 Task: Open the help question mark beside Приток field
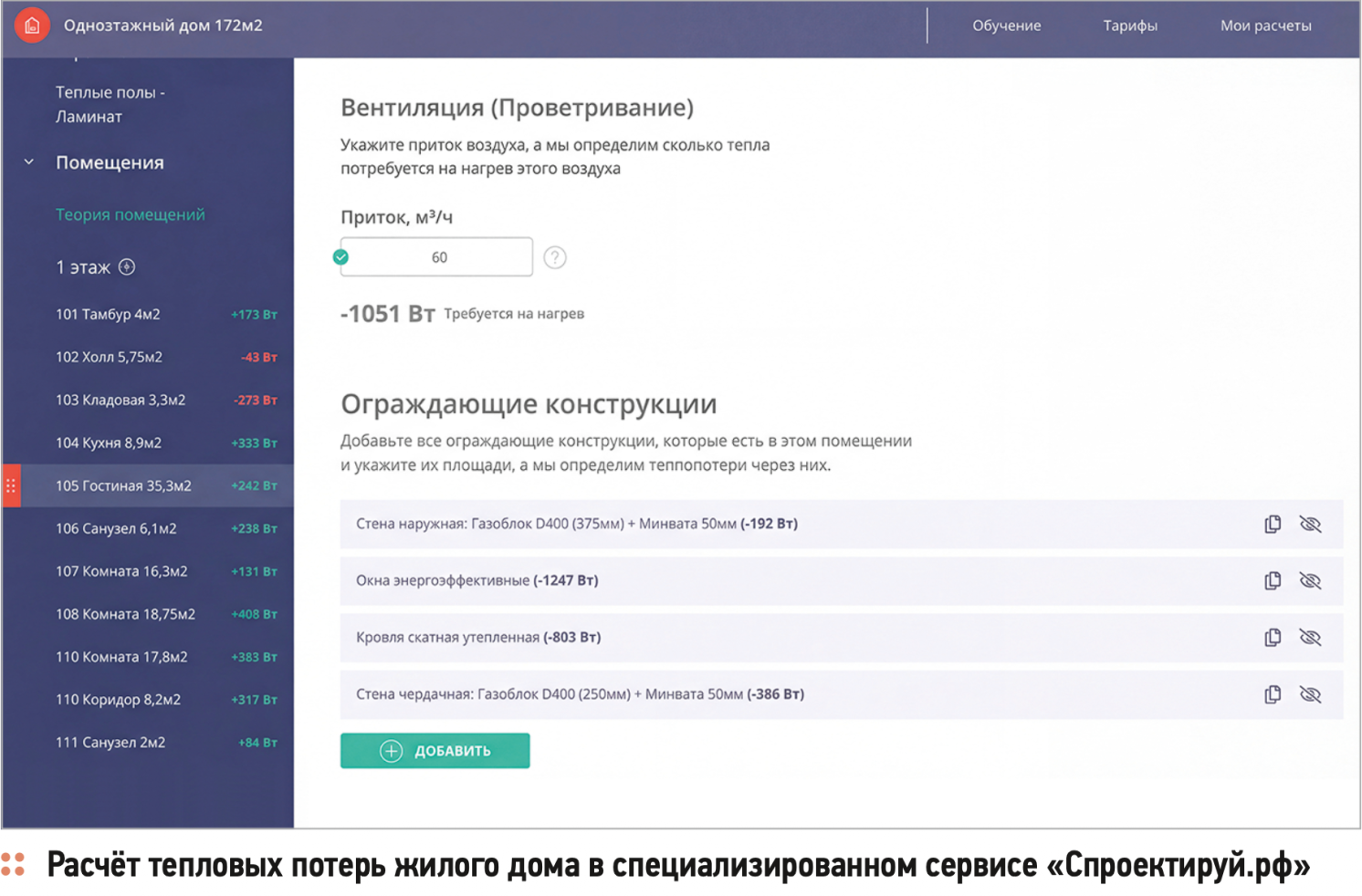click(x=554, y=258)
